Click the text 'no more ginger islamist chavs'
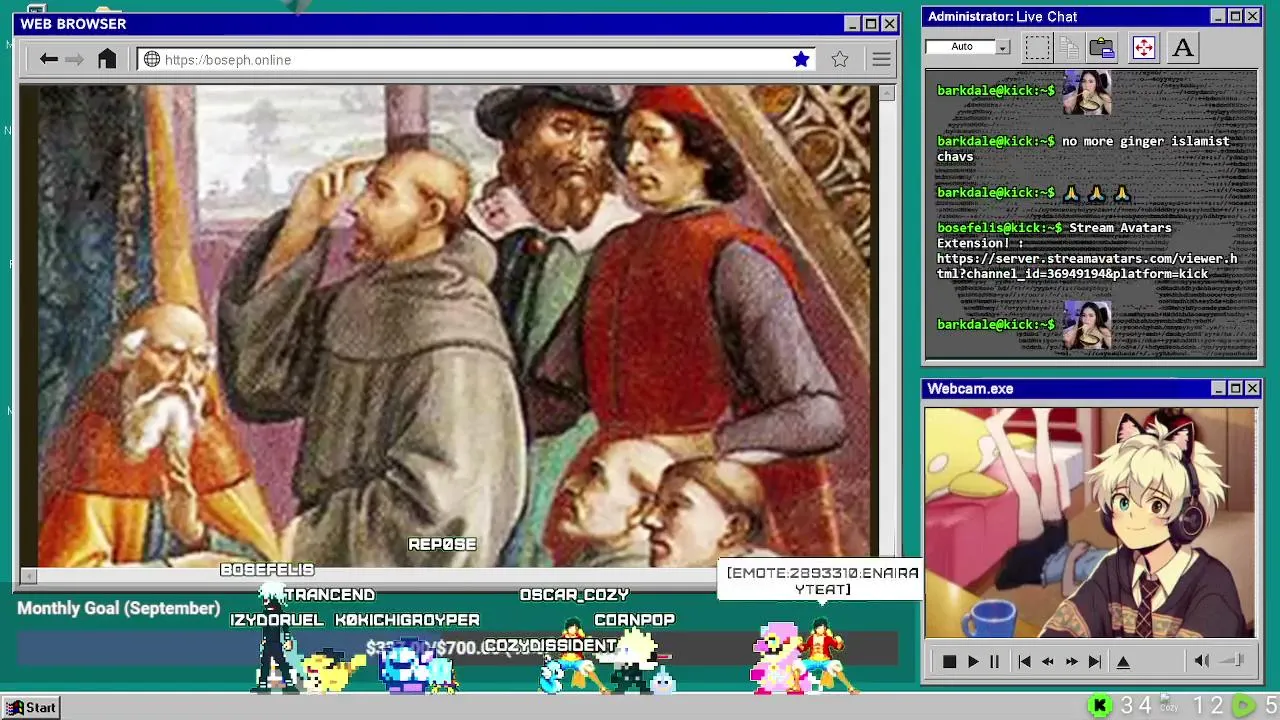1280x720 pixels. [1083, 149]
